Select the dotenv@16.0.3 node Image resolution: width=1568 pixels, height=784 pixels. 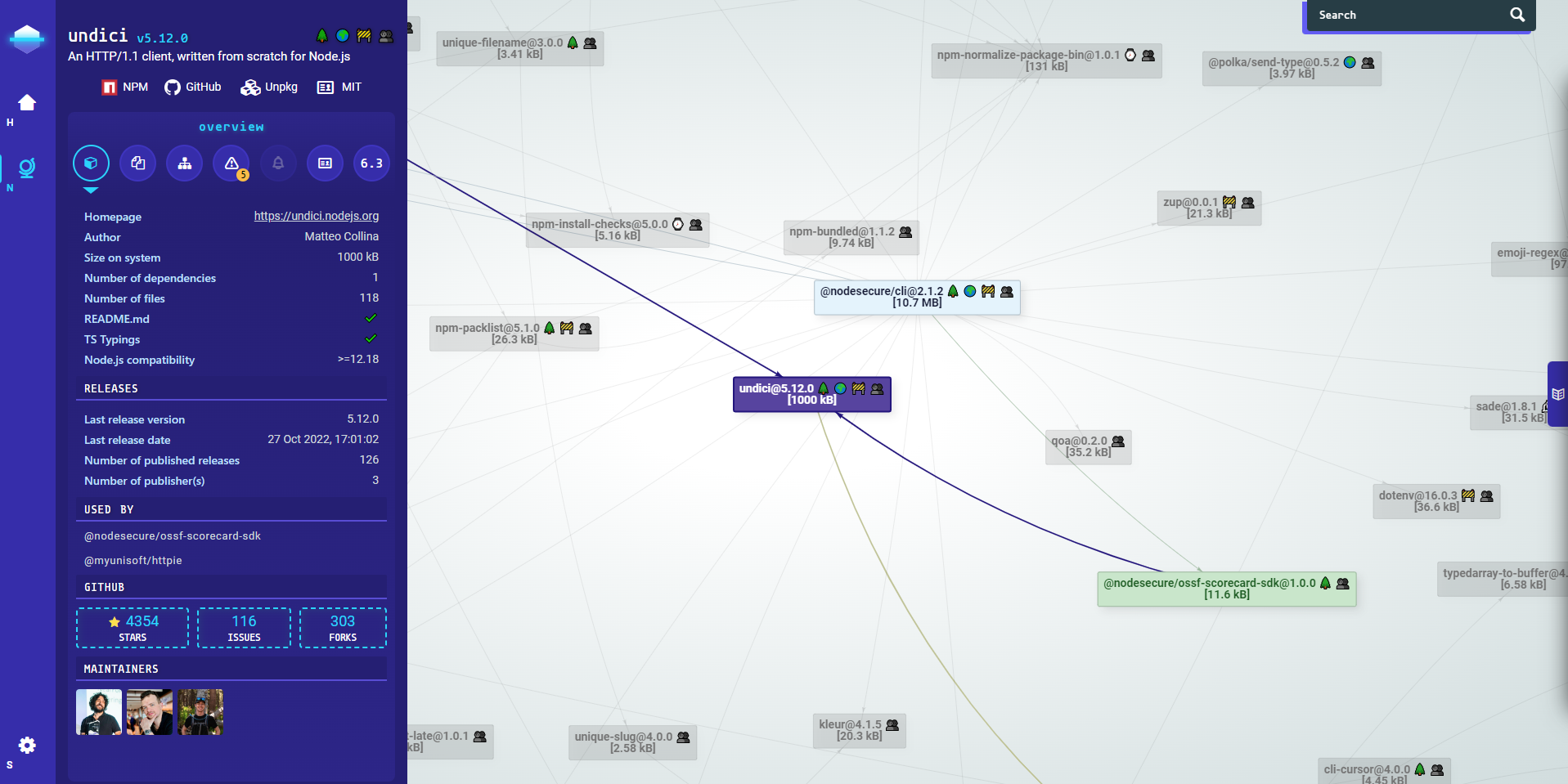[1437, 501]
